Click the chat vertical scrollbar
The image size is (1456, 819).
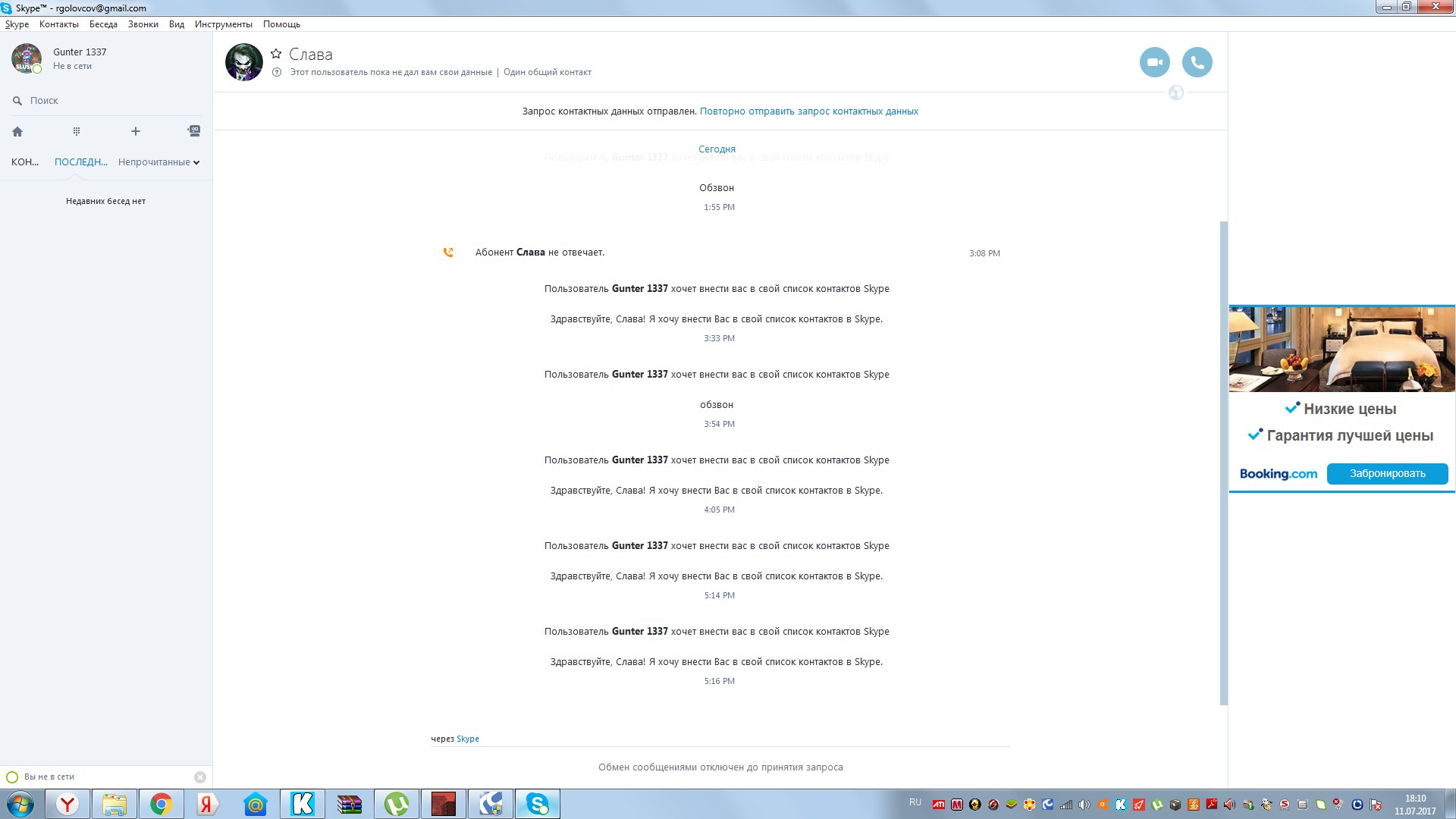tap(1223, 463)
